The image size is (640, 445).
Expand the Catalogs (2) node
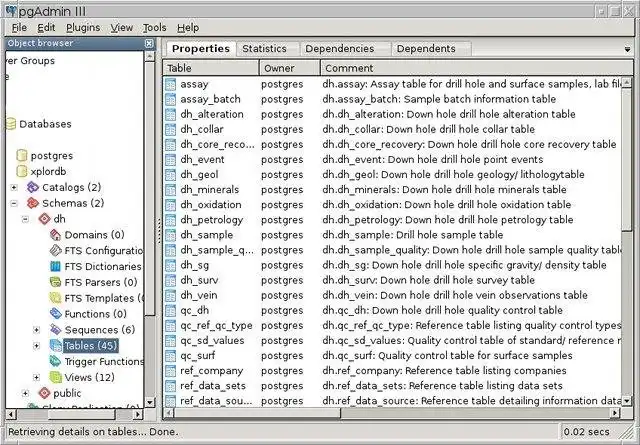pyautogui.click(x=14, y=187)
